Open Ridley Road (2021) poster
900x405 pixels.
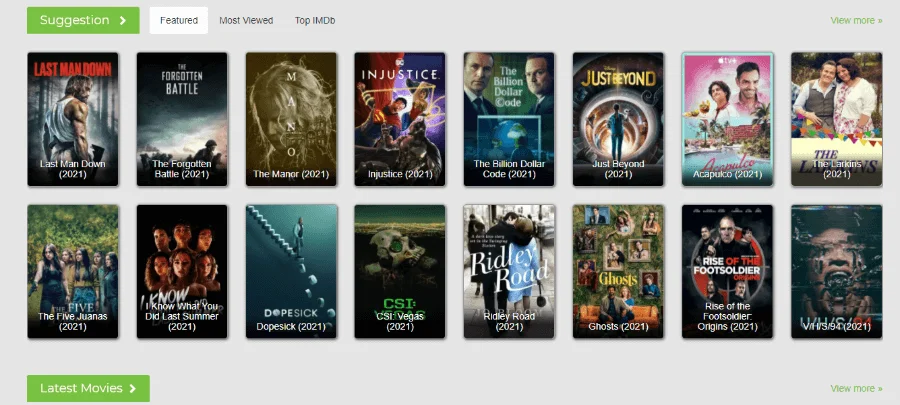point(509,271)
